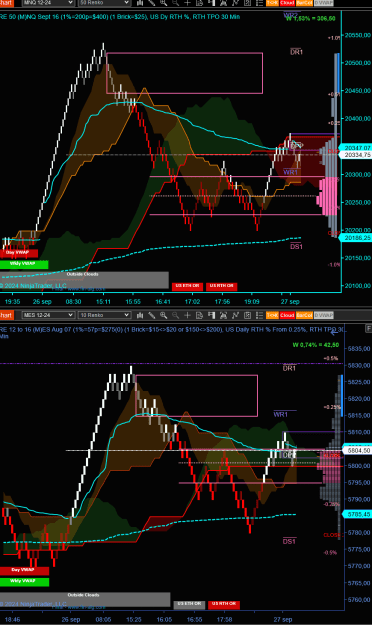The height and width of the screenshot is (625, 372).
Task: Click green Wkly VWAP button on MES chart
Action: click(x=24, y=582)
